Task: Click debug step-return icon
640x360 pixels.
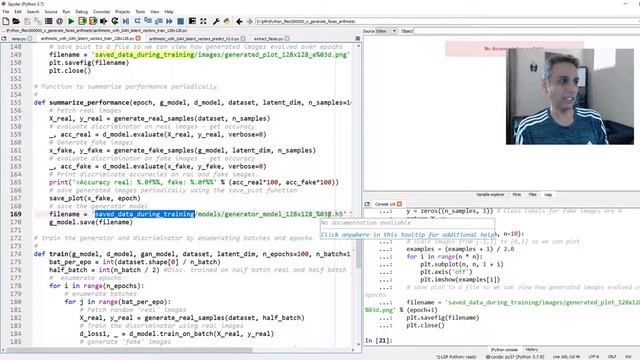Action: click(x=158, y=21)
